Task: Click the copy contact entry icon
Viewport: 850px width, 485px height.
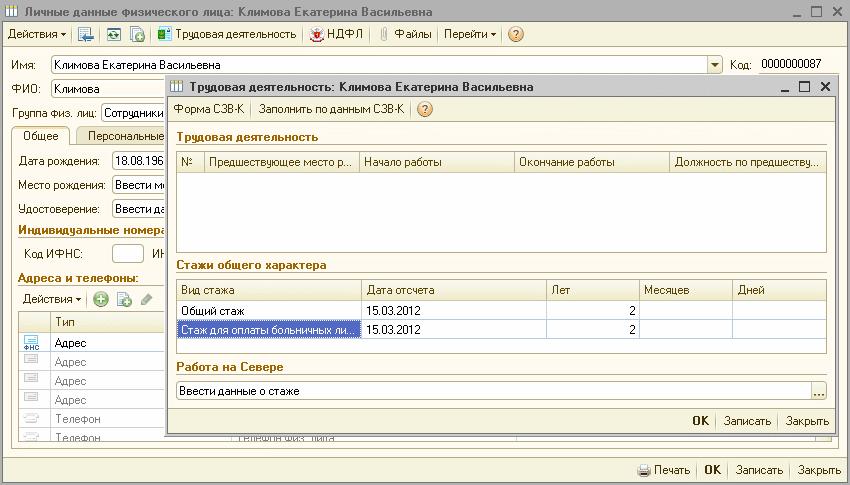Action: click(x=124, y=299)
